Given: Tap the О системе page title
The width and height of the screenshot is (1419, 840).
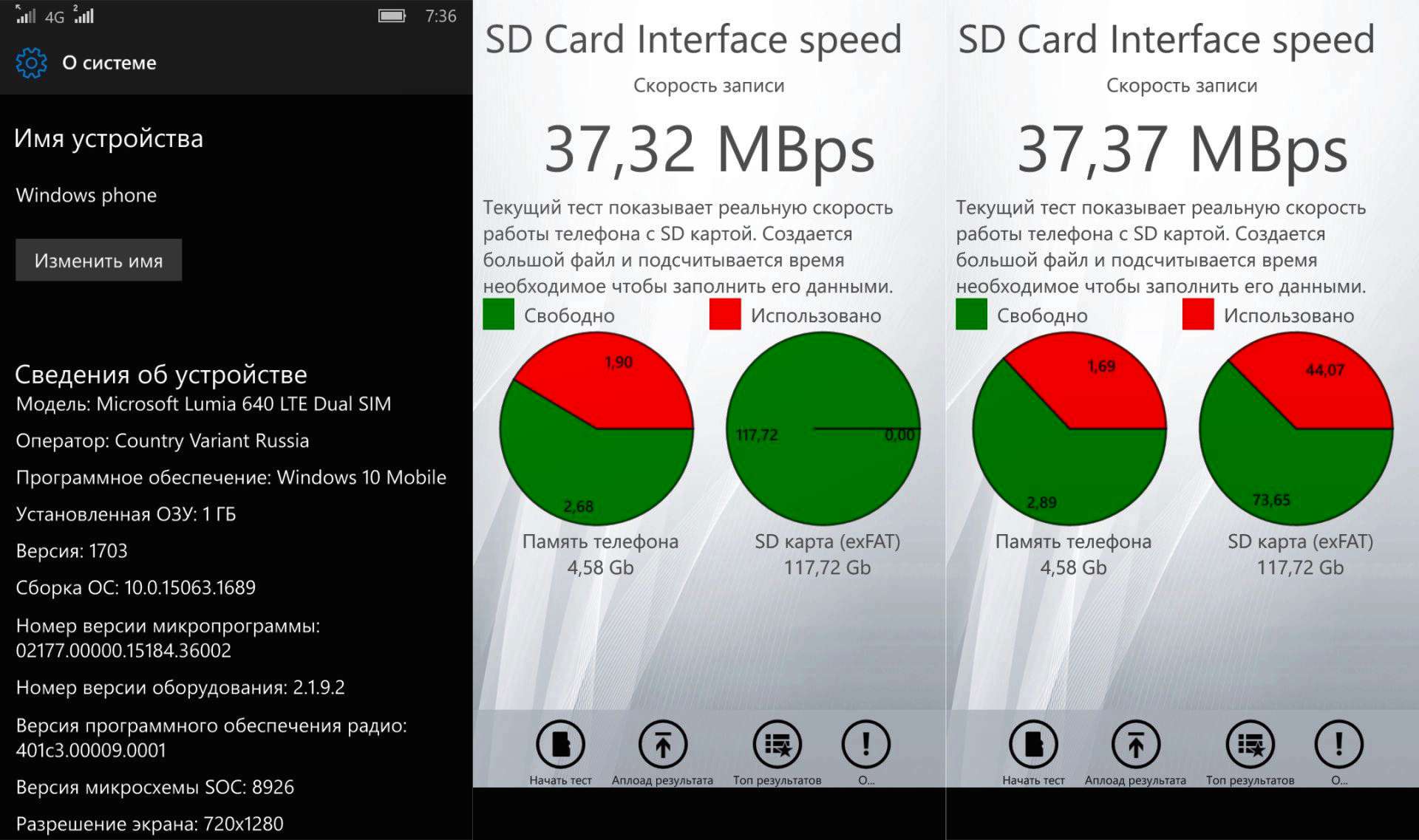Looking at the screenshot, I should [109, 63].
